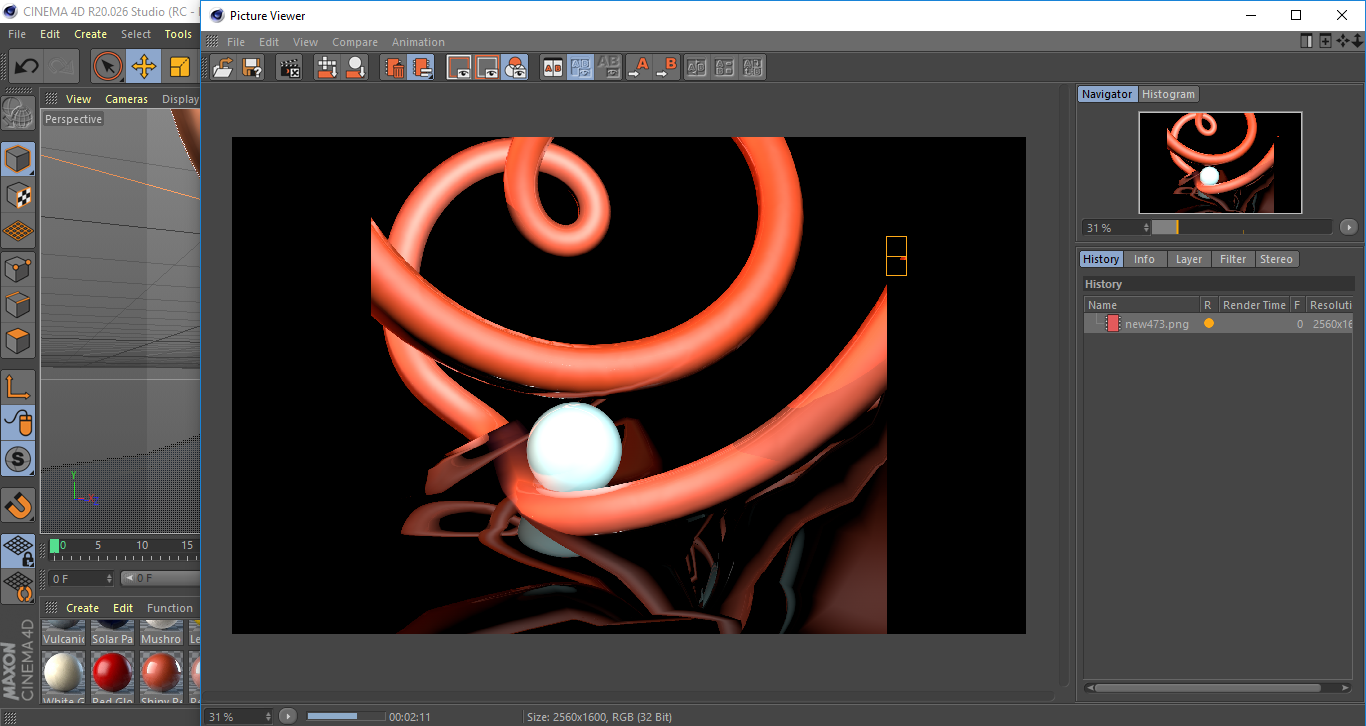Set current image as B
This screenshot has height=726, width=1366.
(x=667, y=68)
